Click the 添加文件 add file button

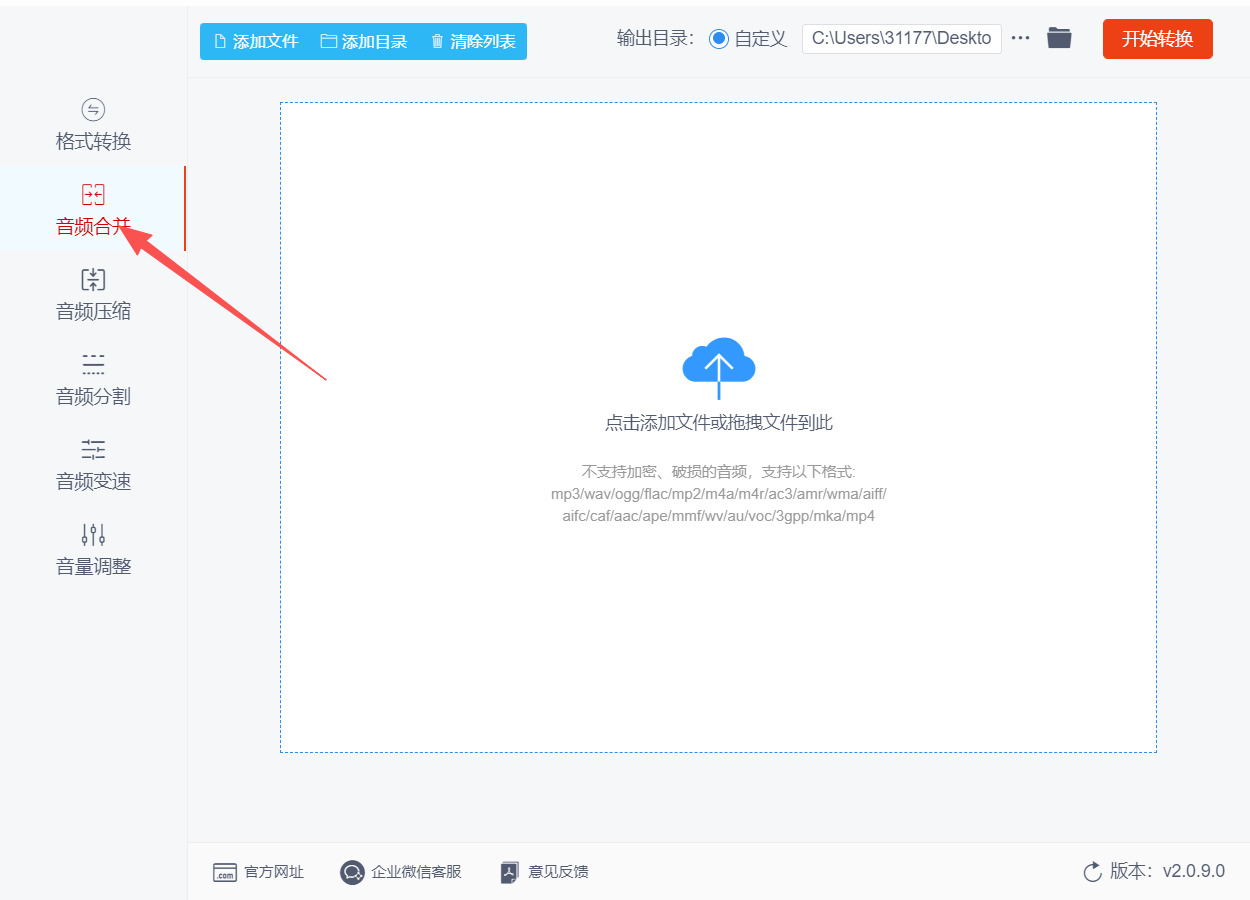[256, 41]
